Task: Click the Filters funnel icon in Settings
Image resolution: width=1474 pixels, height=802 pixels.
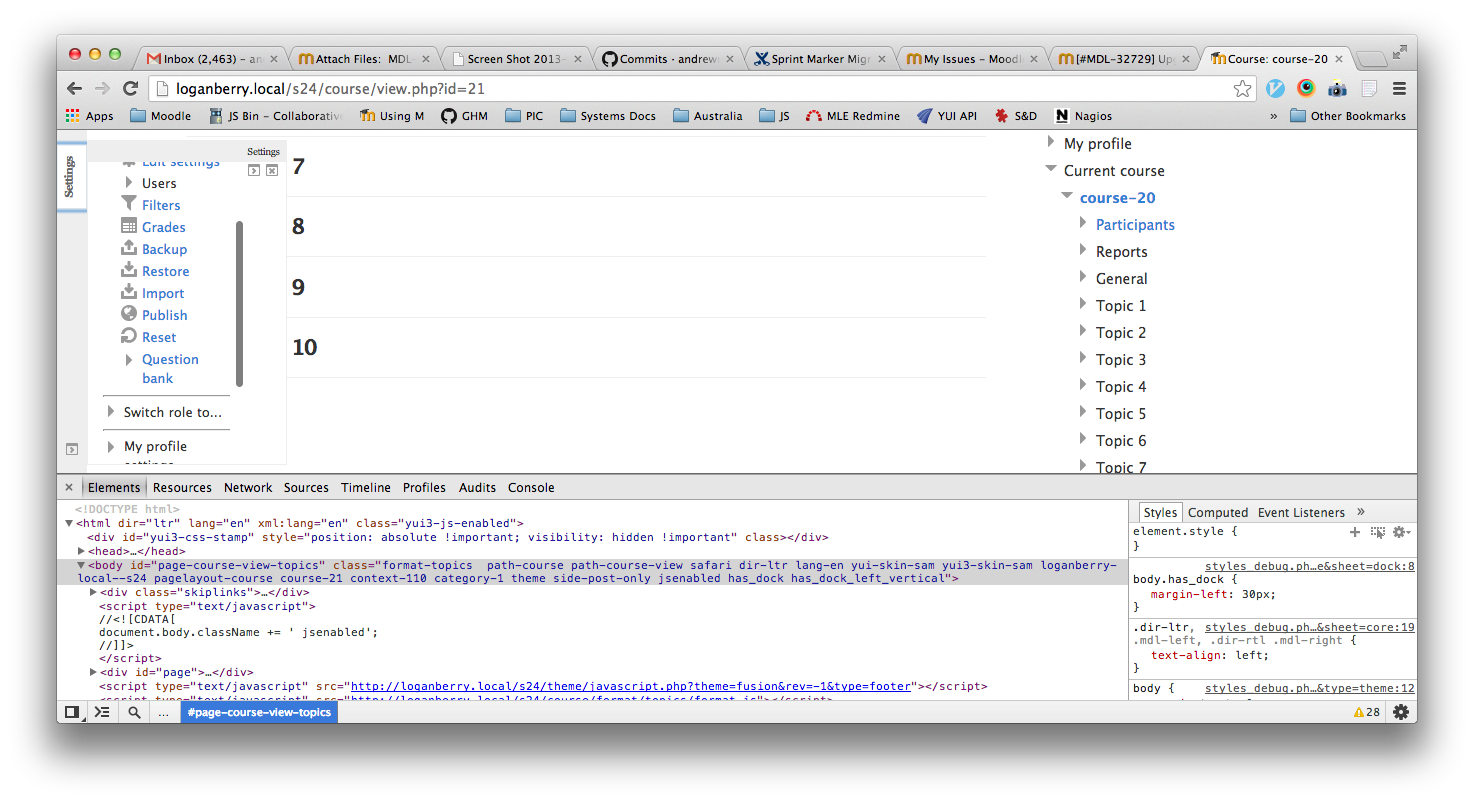Action: click(x=129, y=204)
